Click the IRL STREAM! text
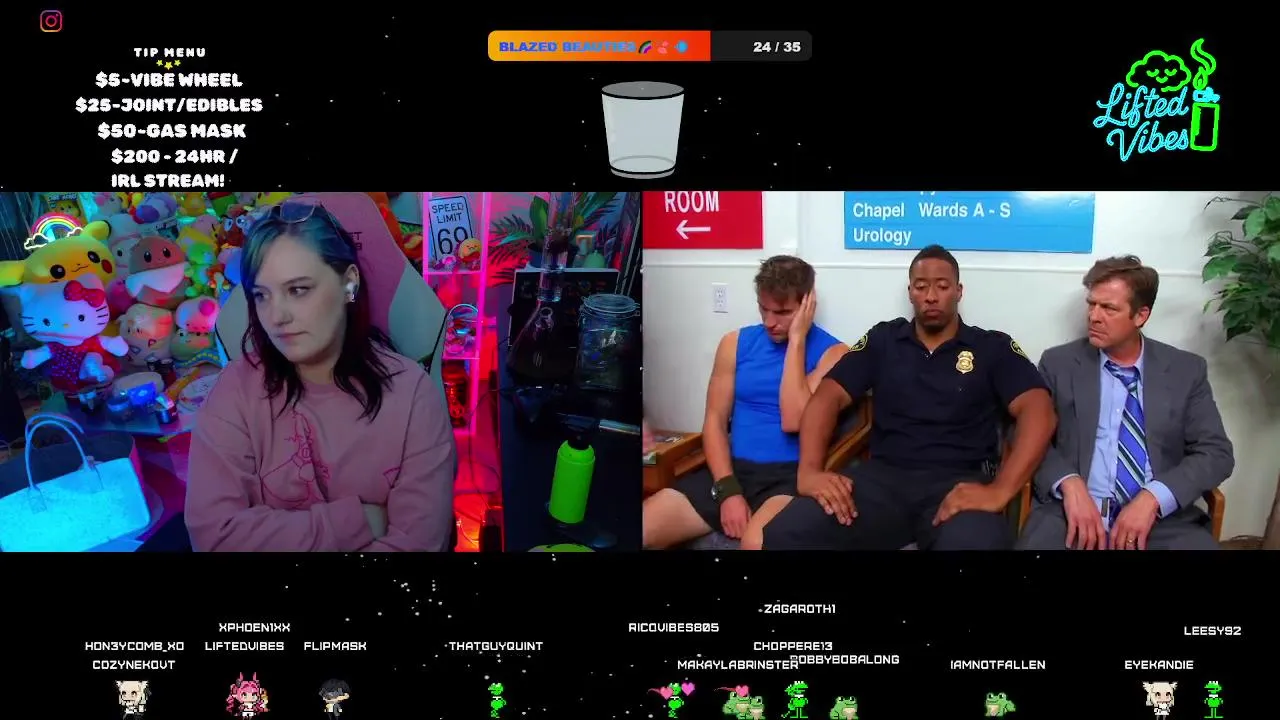 click(x=168, y=181)
